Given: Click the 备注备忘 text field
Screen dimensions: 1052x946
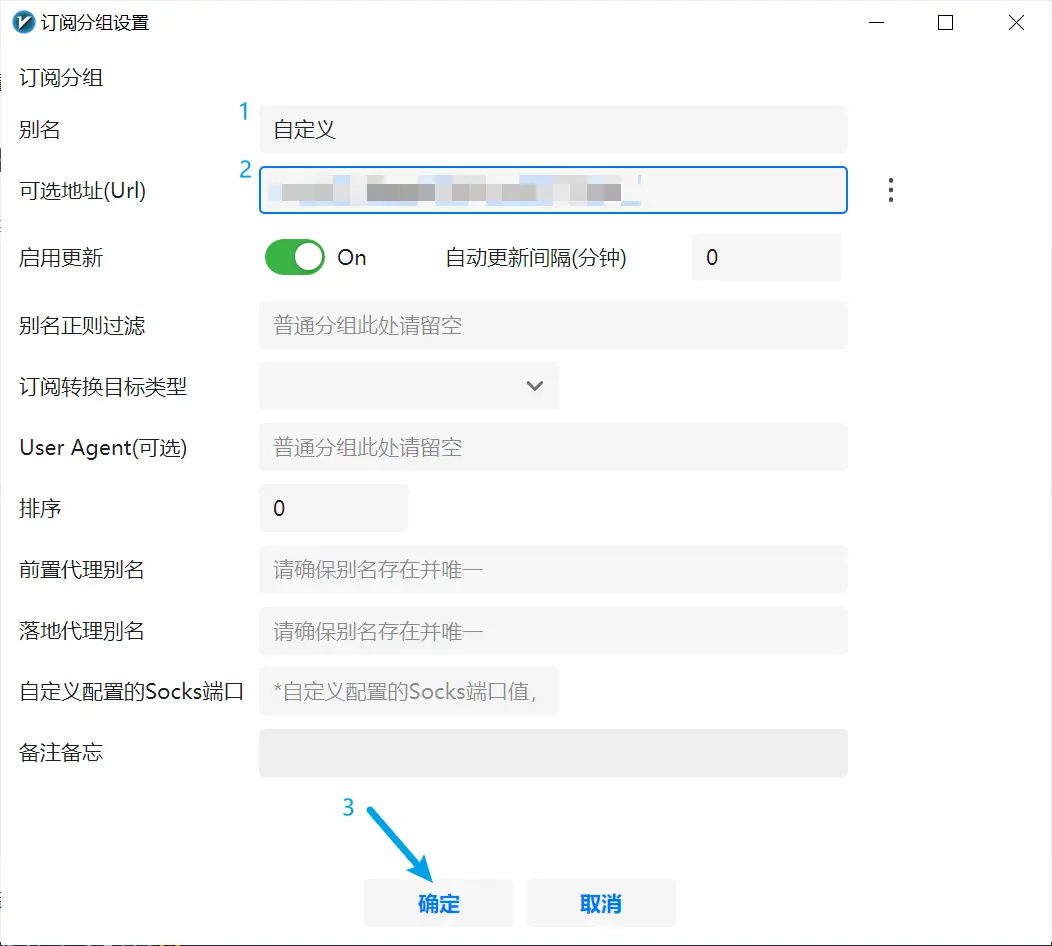Looking at the screenshot, I should pos(553,753).
